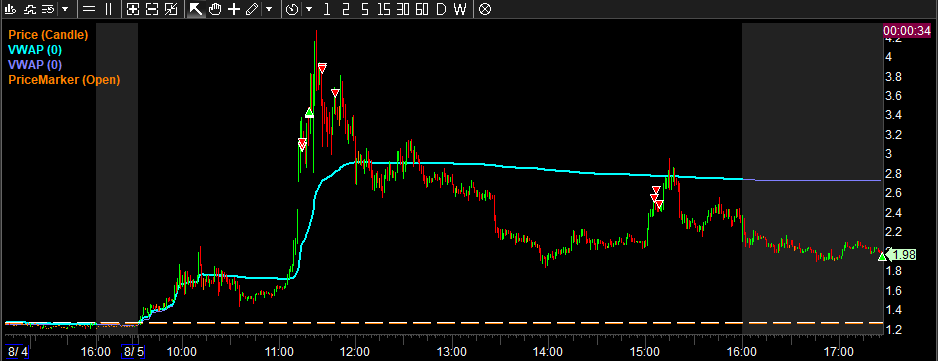Add a vertical line with the double-vertical-lines icon
The height and width of the screenshot is (361, 938).
tap(108, 9)
